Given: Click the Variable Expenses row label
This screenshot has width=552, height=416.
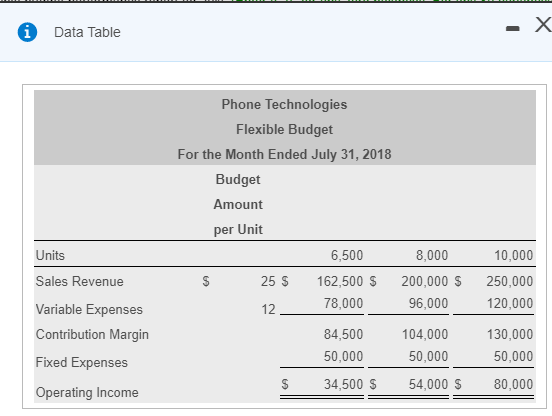Looking at the screenshot, I should coord(89,309).
